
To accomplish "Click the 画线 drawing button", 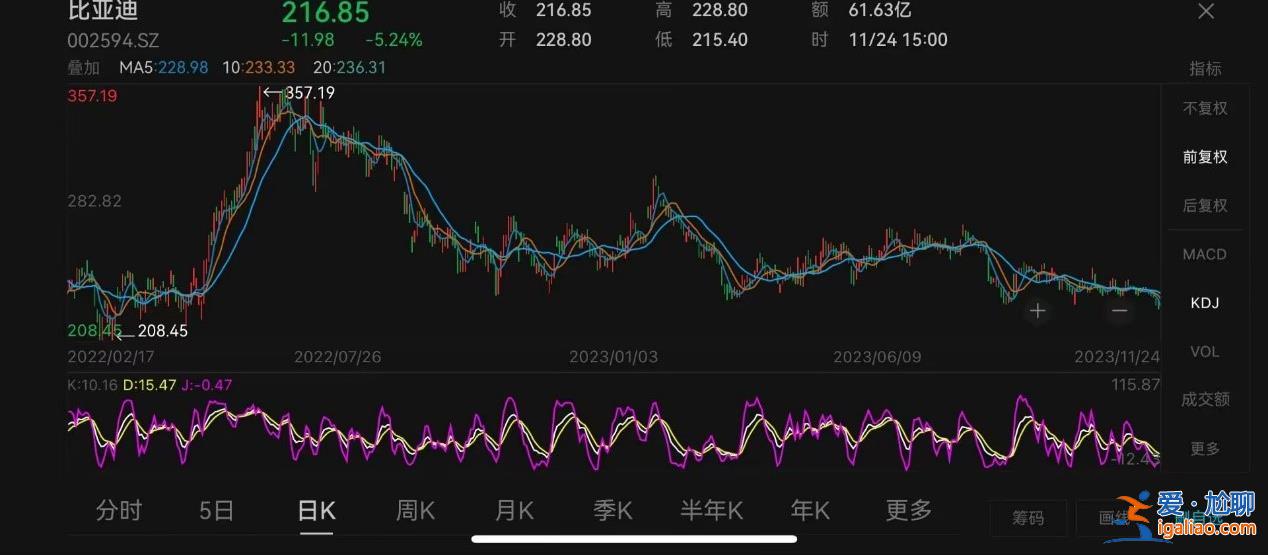I will pyautogui.click(x=1112, y=518).
